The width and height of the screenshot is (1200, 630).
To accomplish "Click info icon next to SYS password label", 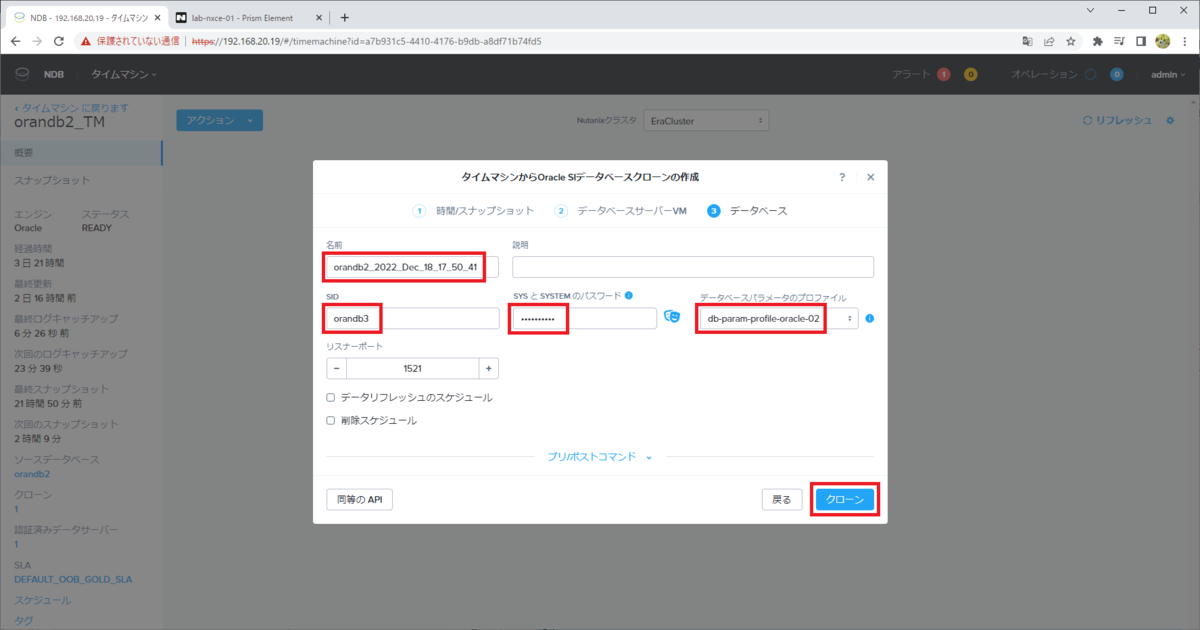I will [x=629, y=296].
